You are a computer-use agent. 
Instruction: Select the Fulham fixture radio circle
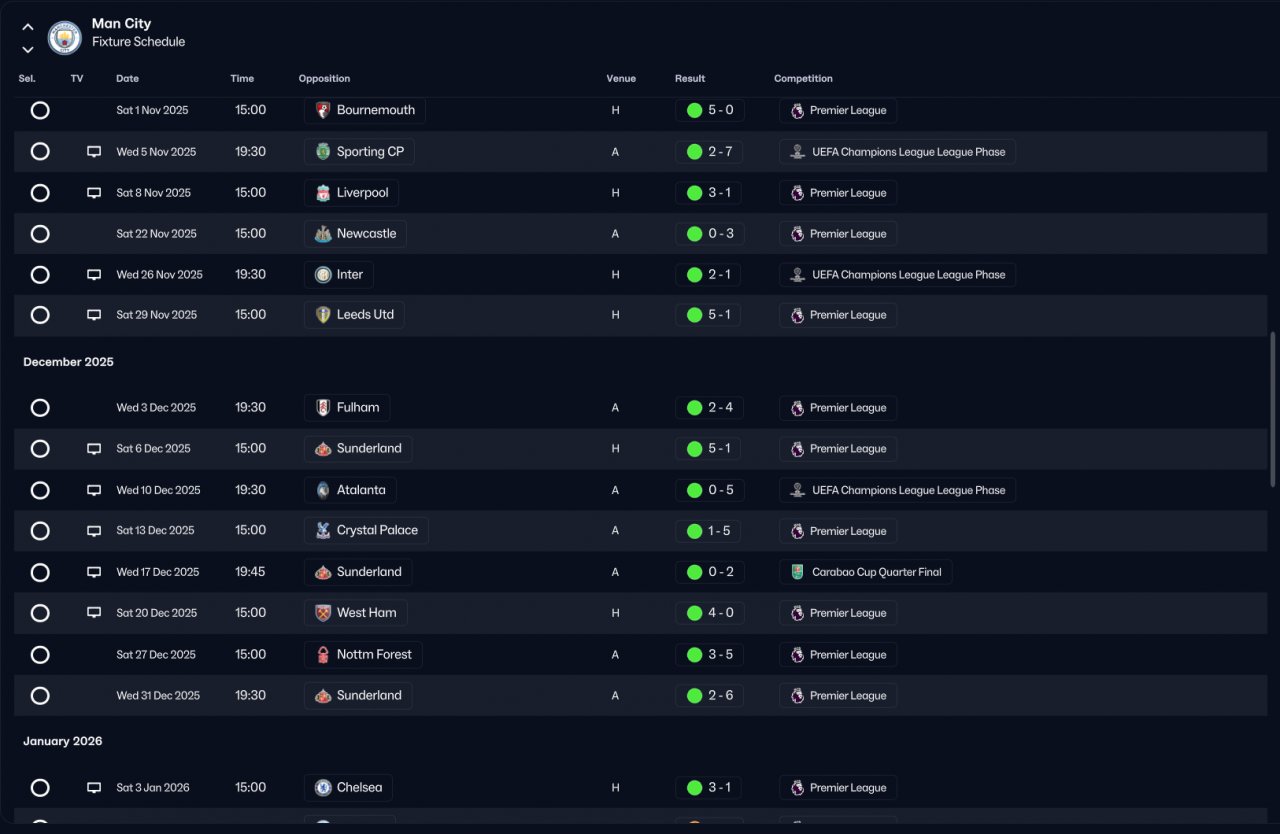pyautogui.click(x=40, y=408)
